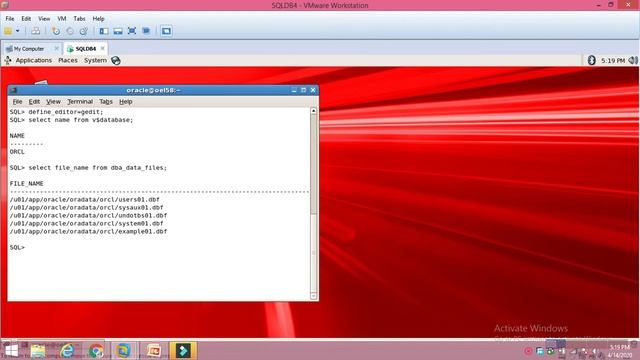Click Windows taskbar clock and date
Viewport: 640px width, 360px height.
(x=620, y=351)
